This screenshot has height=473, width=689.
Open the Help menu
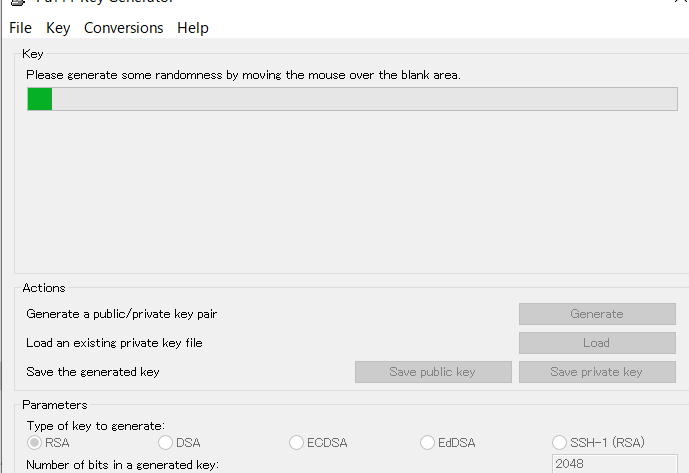pyautogui.click(x=192, y=28)
